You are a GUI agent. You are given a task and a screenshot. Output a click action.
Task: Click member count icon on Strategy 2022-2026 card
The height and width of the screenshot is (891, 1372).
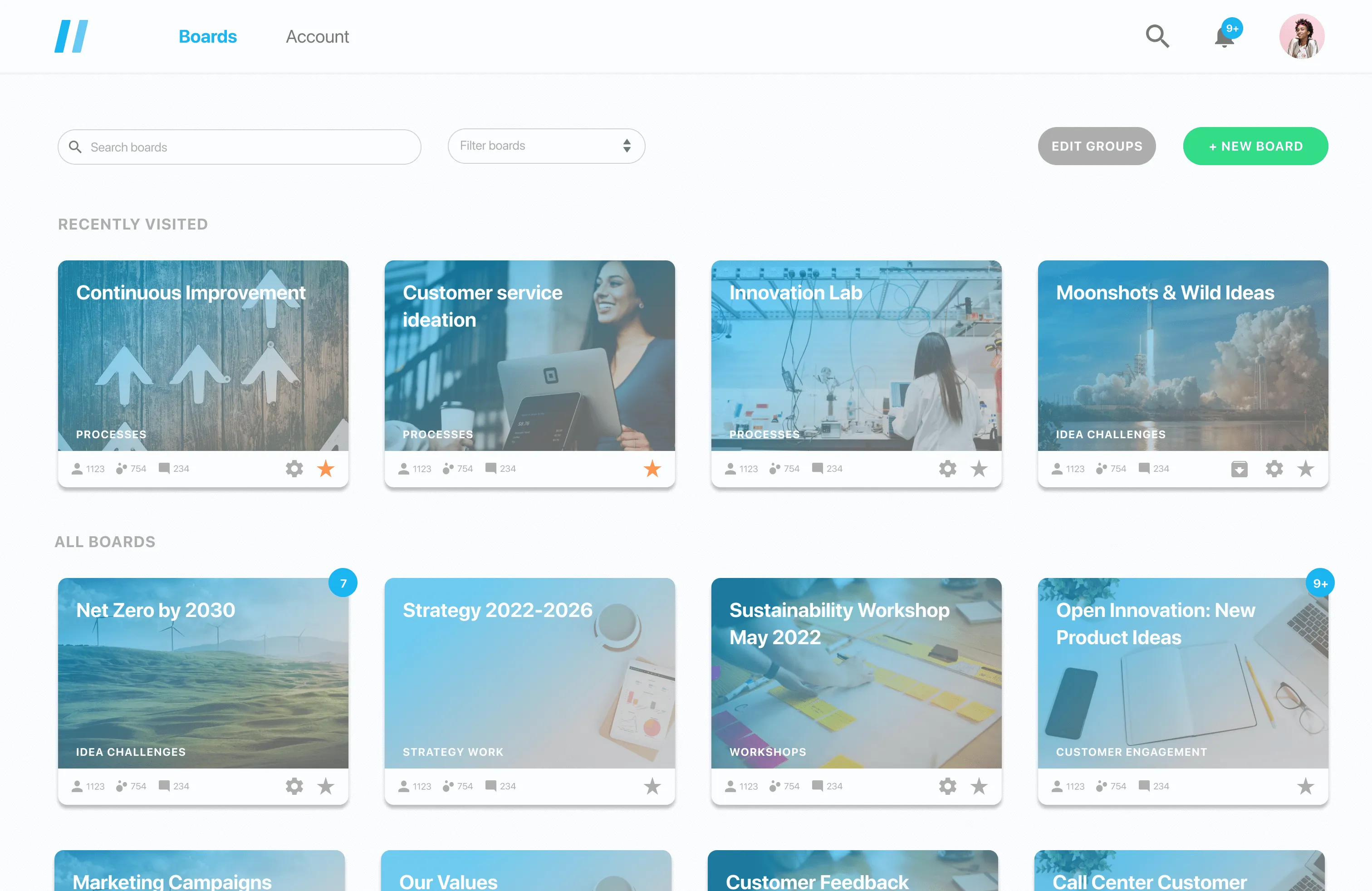pos(403,786)
